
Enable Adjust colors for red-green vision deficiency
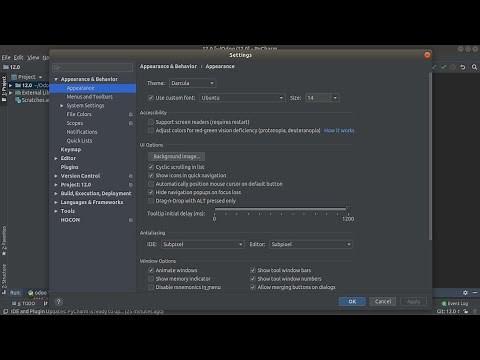click(151, 130)
